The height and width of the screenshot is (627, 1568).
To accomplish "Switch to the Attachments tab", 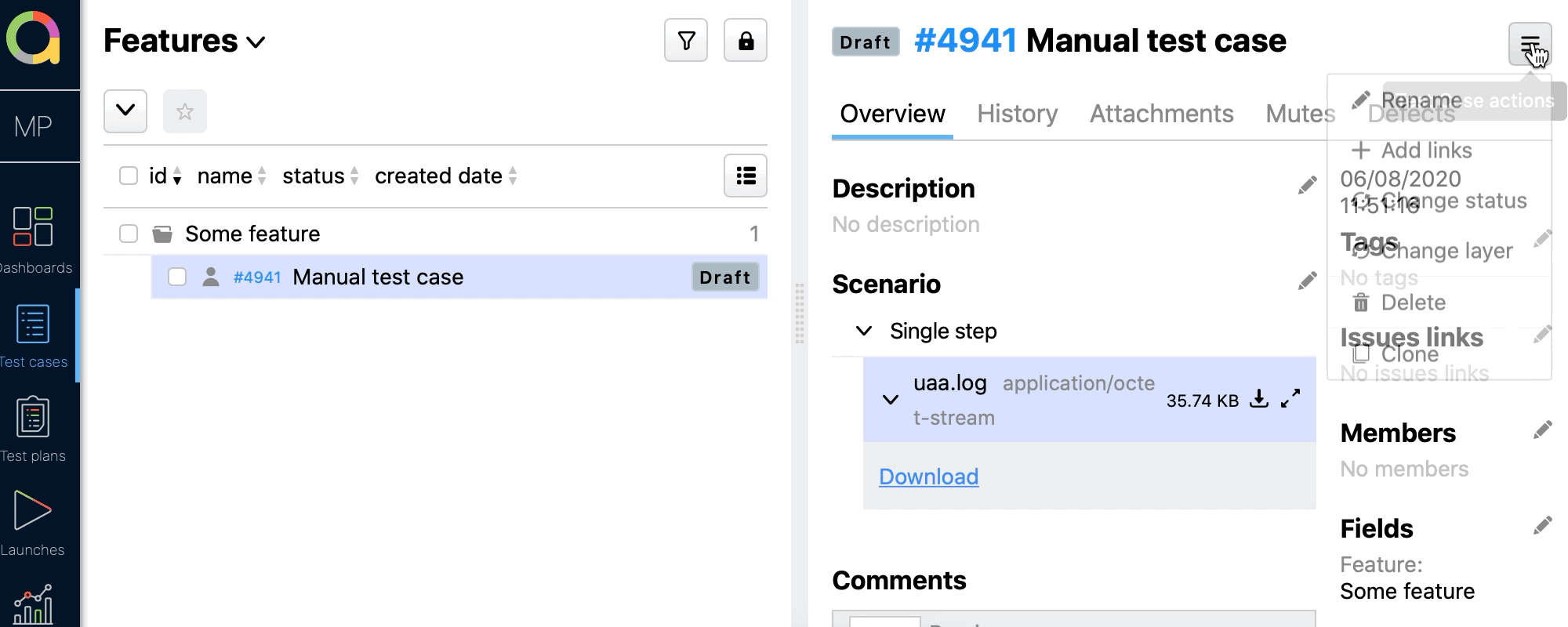I will point(1161,114).
